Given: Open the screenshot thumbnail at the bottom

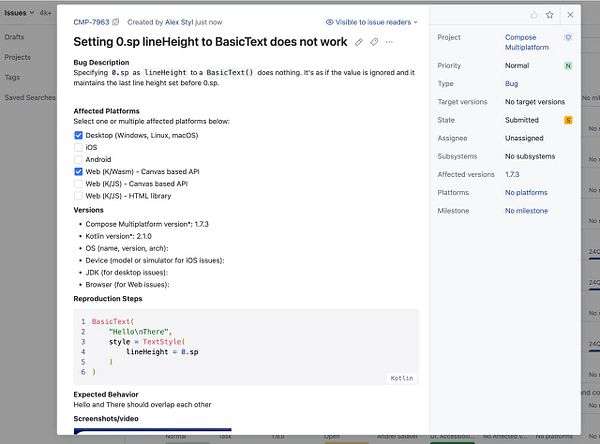Looking at the screenshot, I should 153,431.
